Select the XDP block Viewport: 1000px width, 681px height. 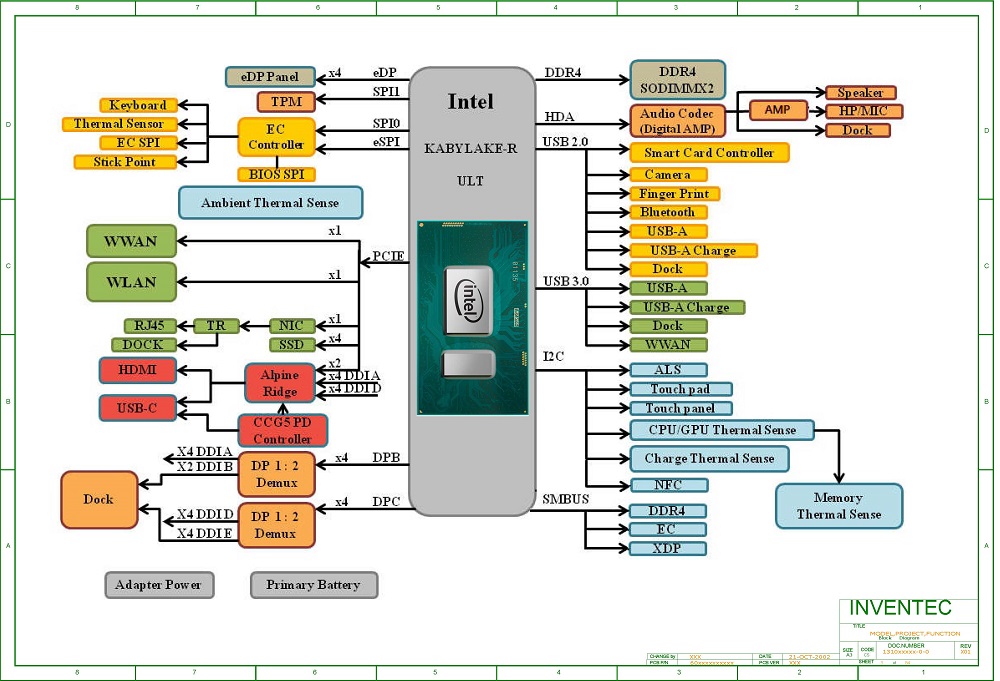(x=668, y=548)
